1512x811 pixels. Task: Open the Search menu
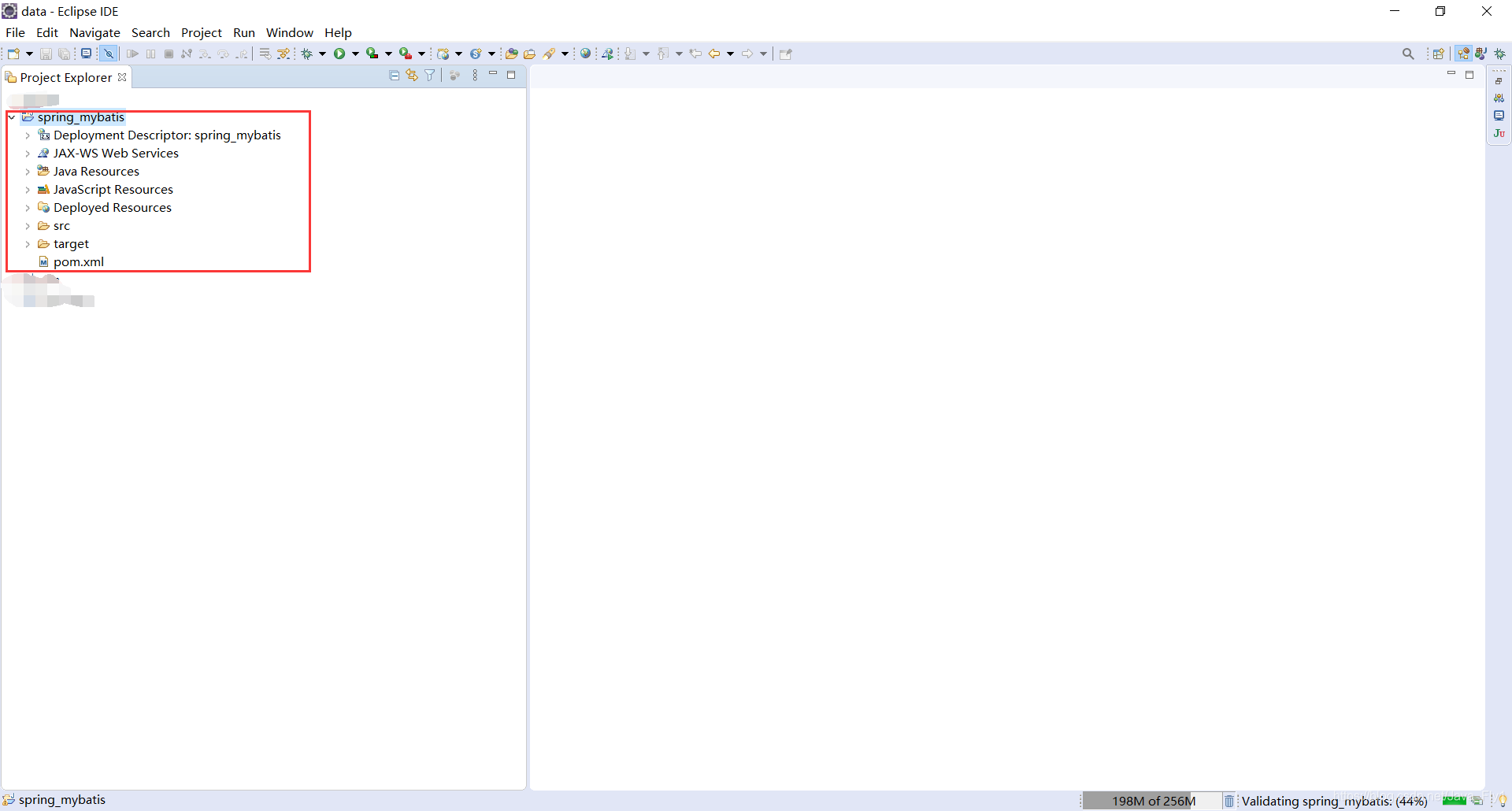pyautogui.click(x=150, y=32)
